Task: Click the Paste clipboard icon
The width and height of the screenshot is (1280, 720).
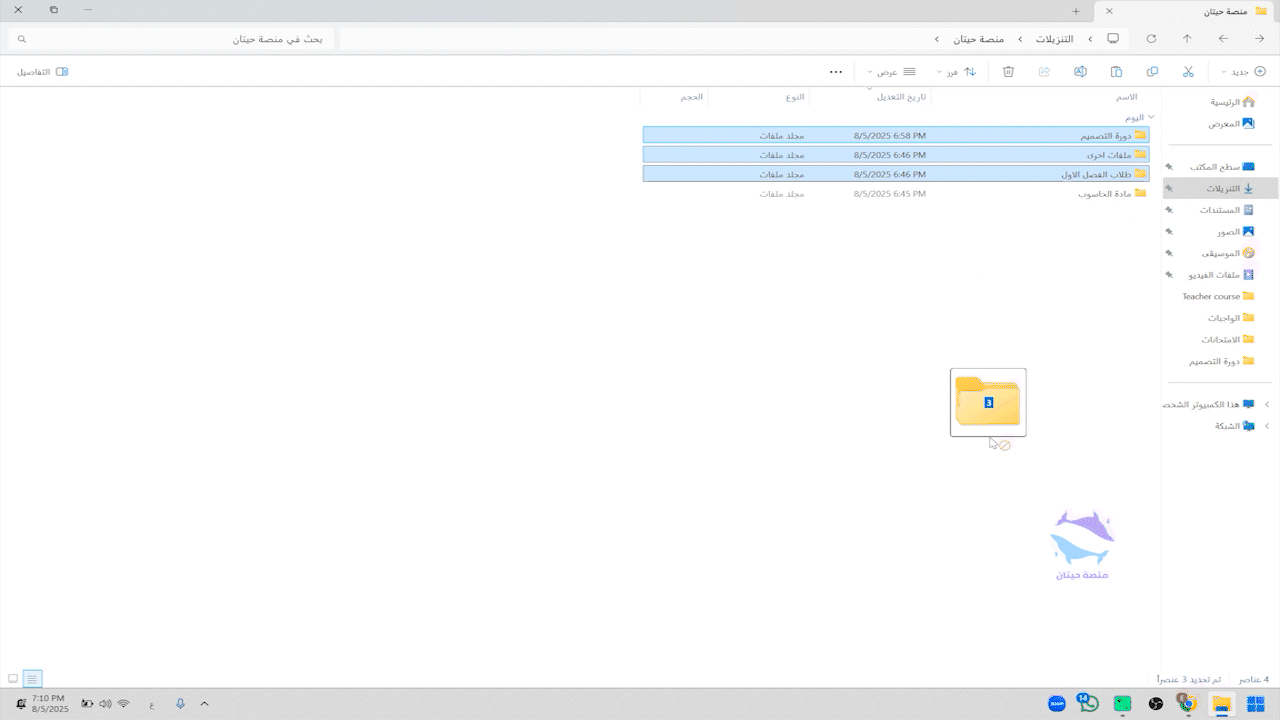Action: 1116,72
